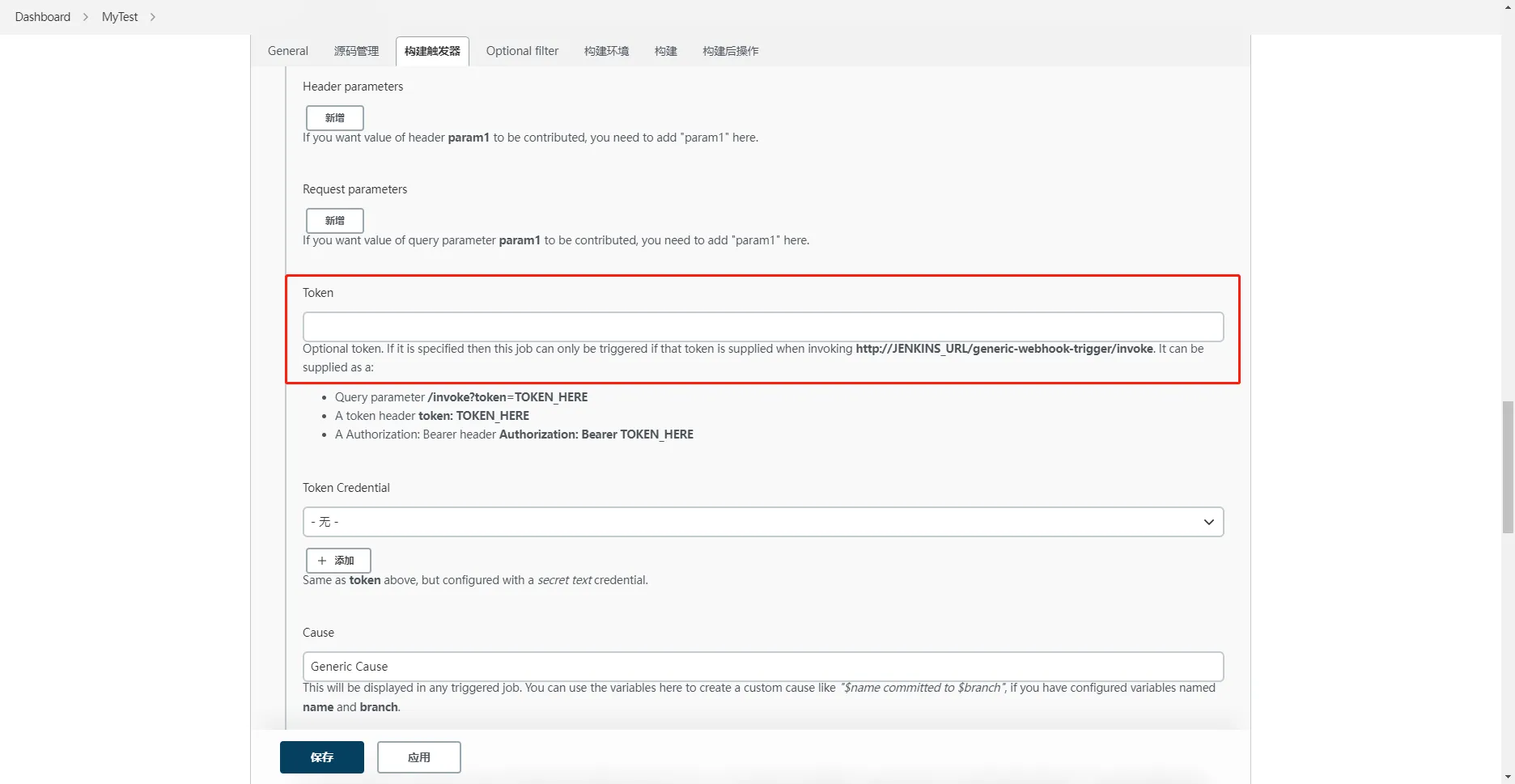Click the chevron after Dashboard breadcrumb
This screenshot has height=784, width=1515.
pos(86,17)
